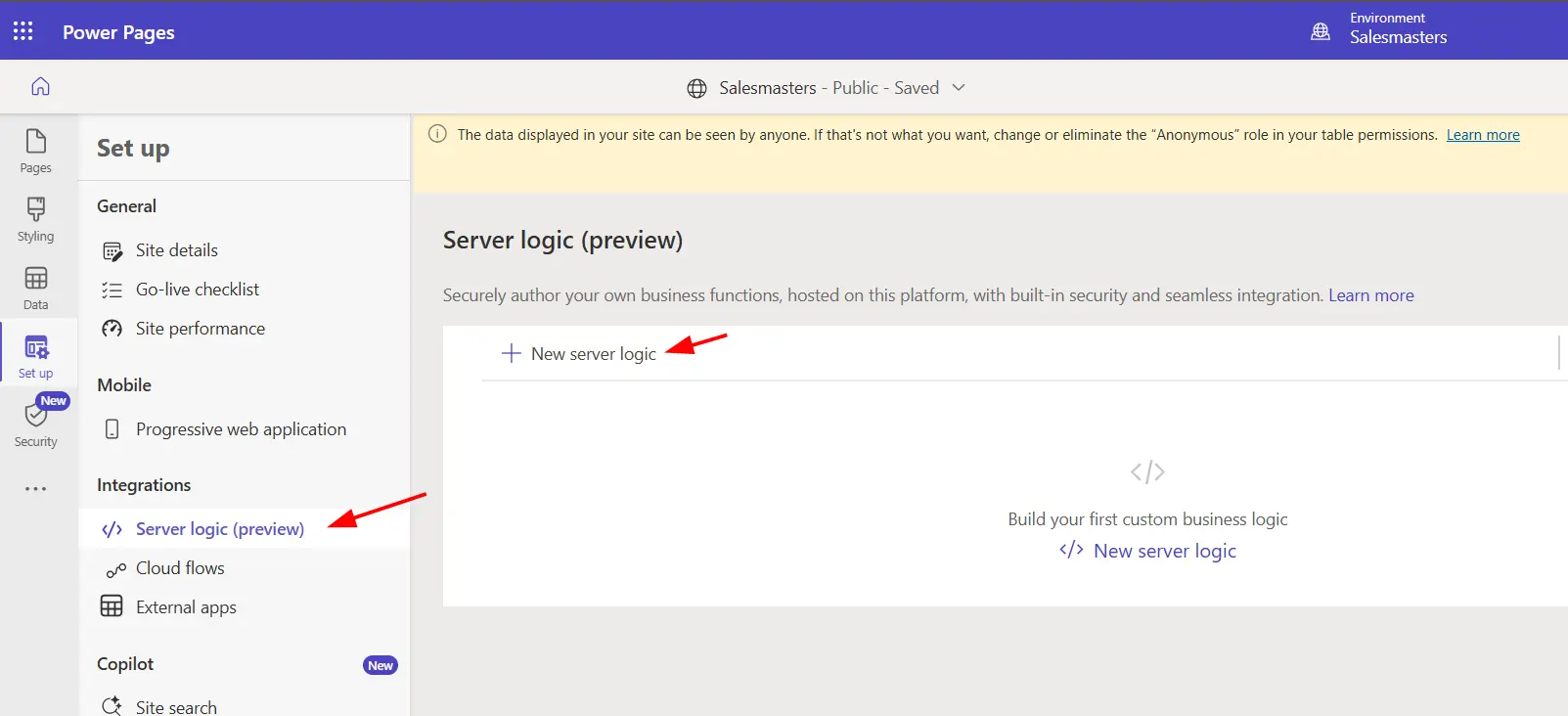This screenshot has height=716, width=1568.
Task: Open the Data workspace
Action: point(36,288)
